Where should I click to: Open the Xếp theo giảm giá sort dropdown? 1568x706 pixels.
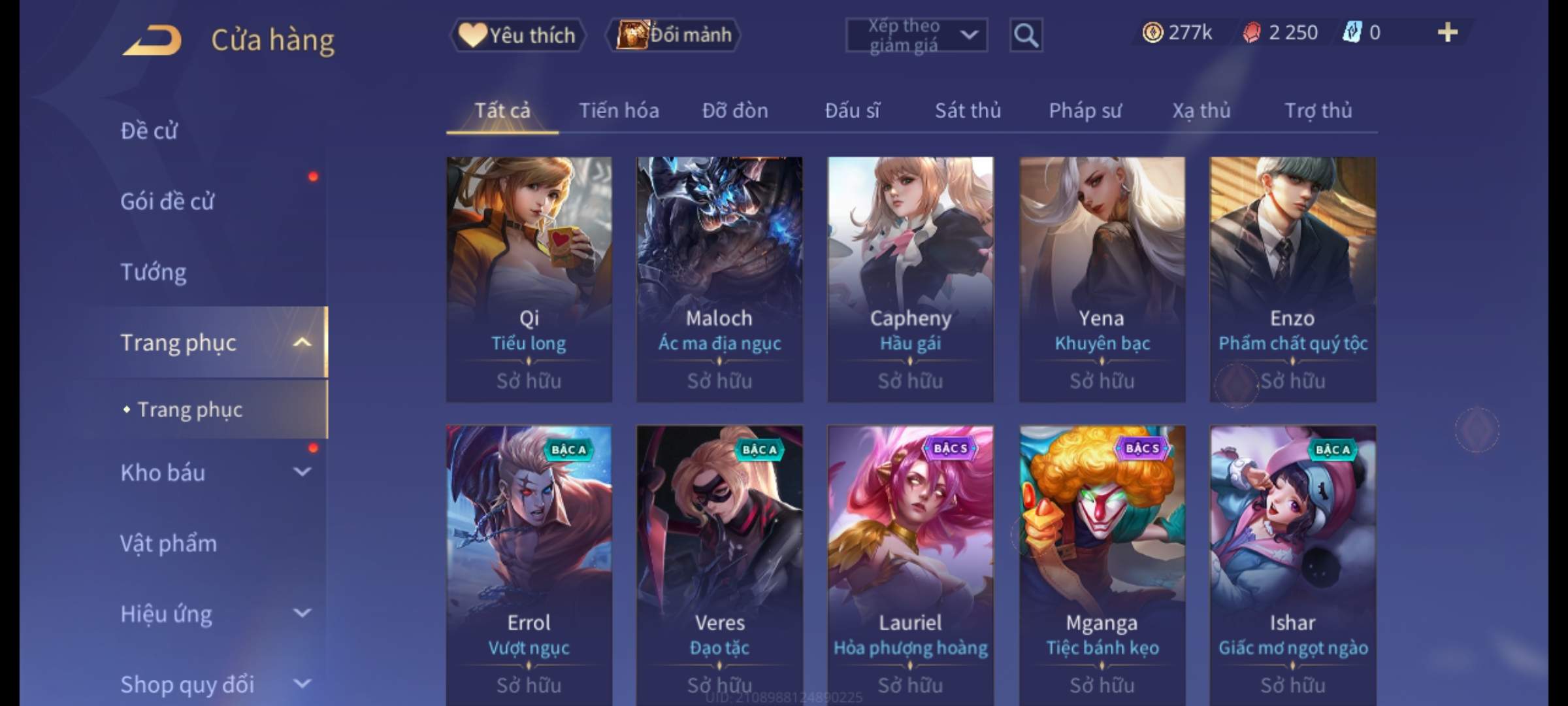[x=917, y=35]
